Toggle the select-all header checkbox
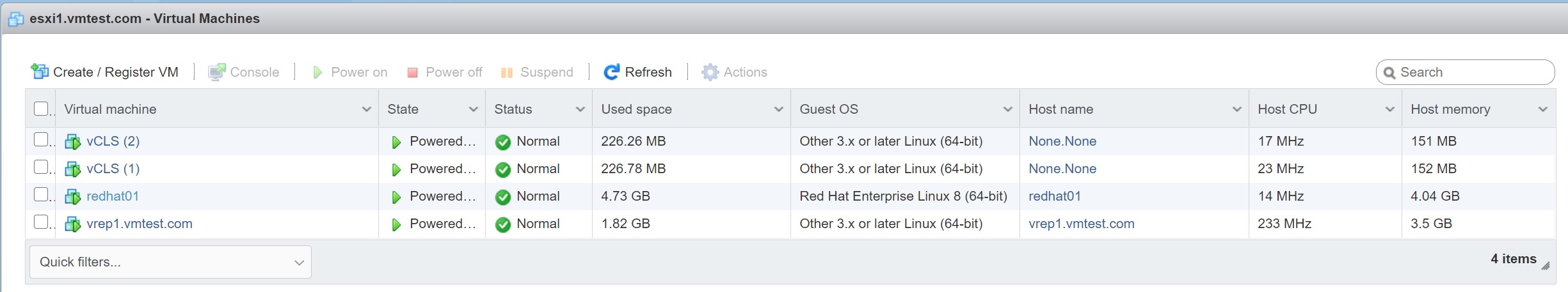The height and width of the screenshot is (292, 1568). coord(41,109)
